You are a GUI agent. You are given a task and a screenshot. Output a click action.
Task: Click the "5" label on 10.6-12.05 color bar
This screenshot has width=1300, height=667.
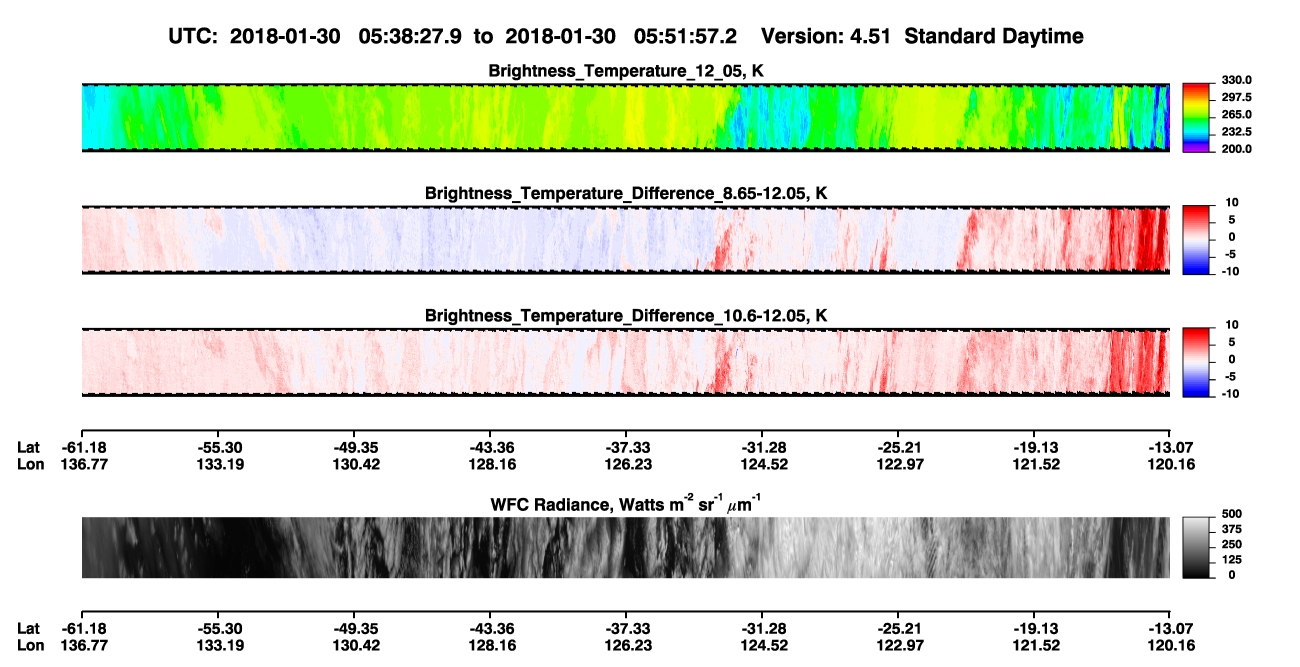(1233, 342)
